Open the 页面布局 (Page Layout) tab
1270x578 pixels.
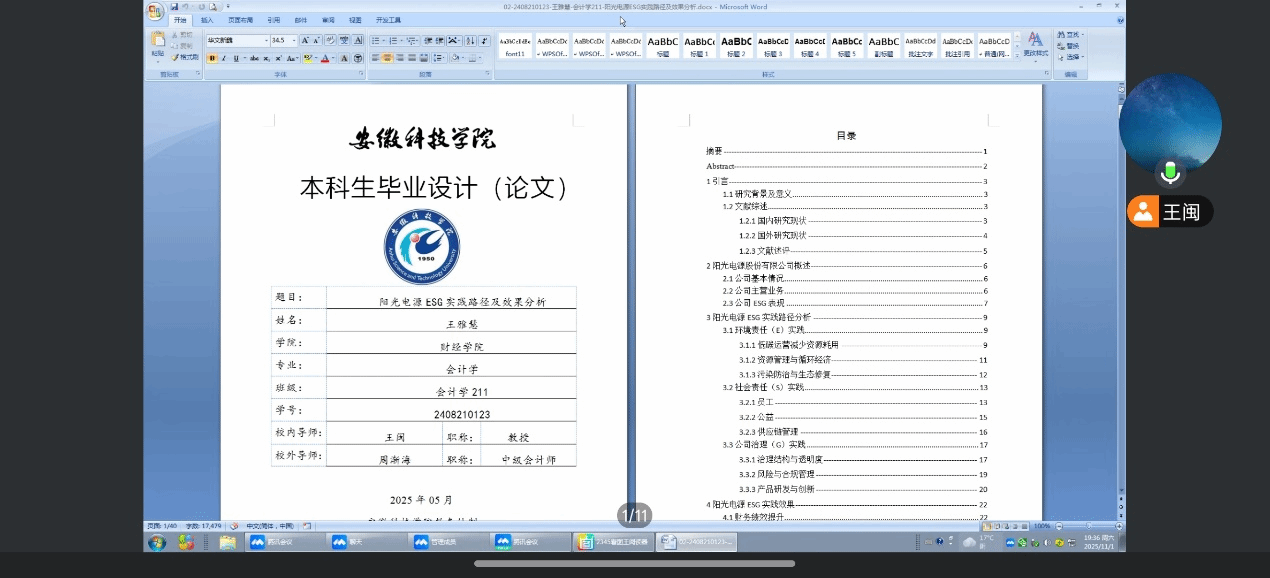(240, 20)
